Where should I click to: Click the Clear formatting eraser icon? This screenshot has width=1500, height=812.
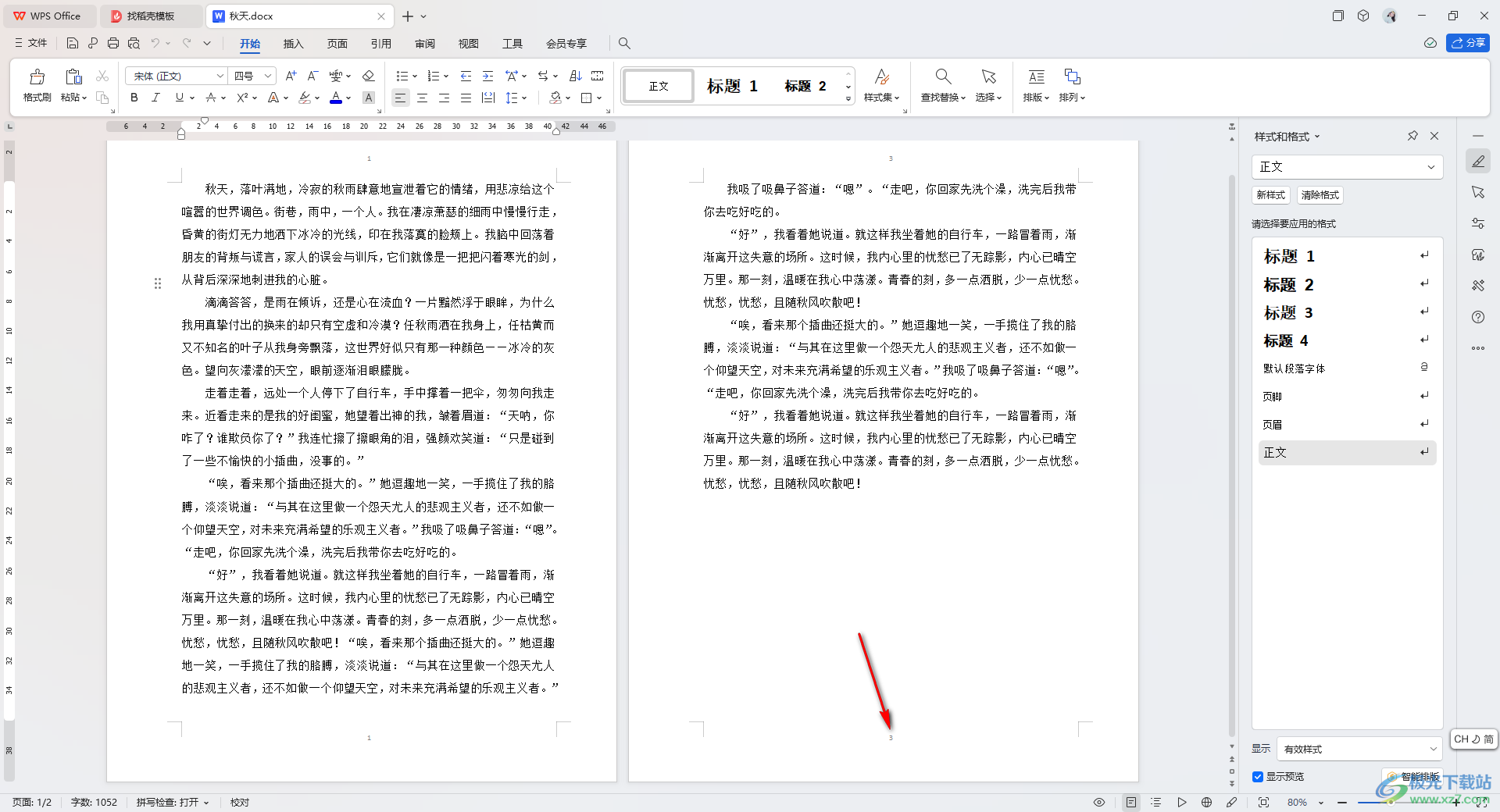(x=369, y=76)
